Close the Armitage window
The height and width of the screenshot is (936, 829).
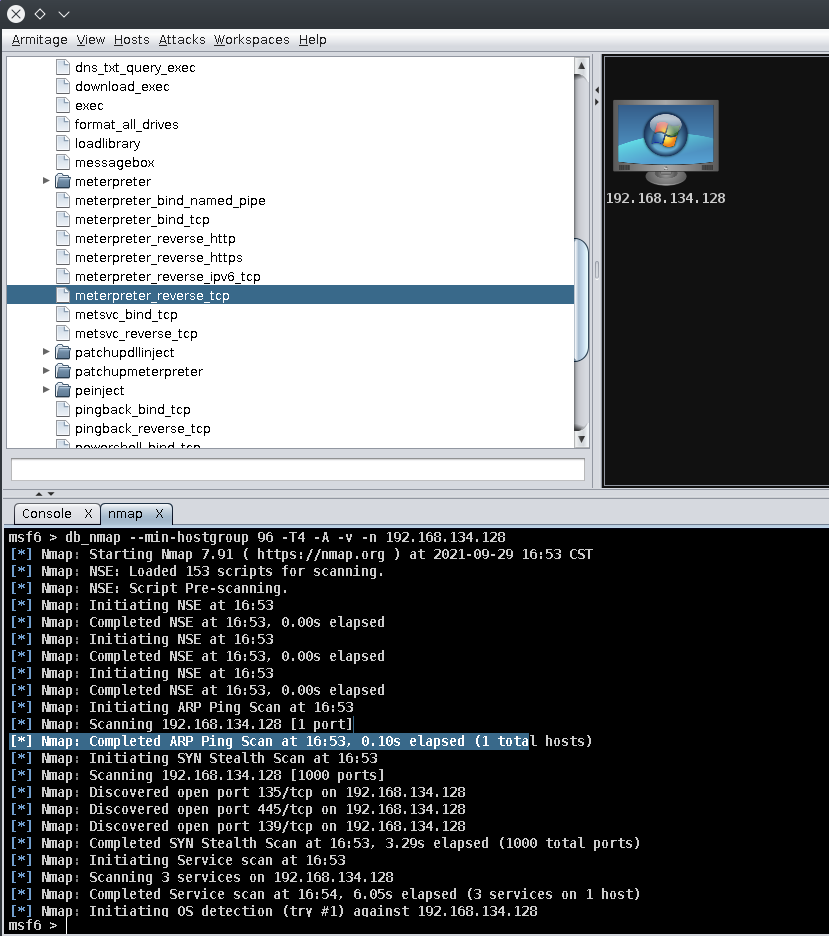tap(16, 14)
